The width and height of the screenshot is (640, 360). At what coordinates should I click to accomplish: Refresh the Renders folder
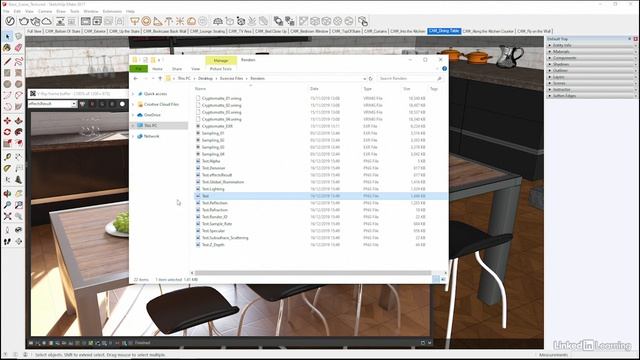371,78
